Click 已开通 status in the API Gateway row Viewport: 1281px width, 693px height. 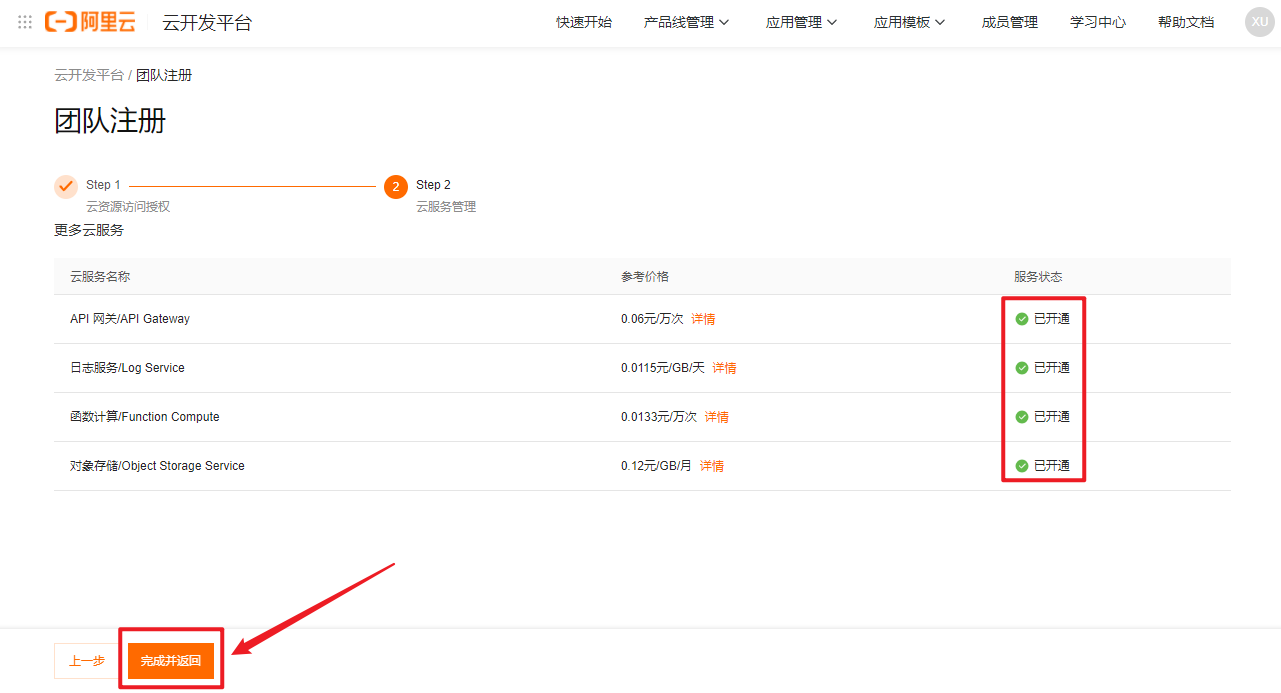1052,319
